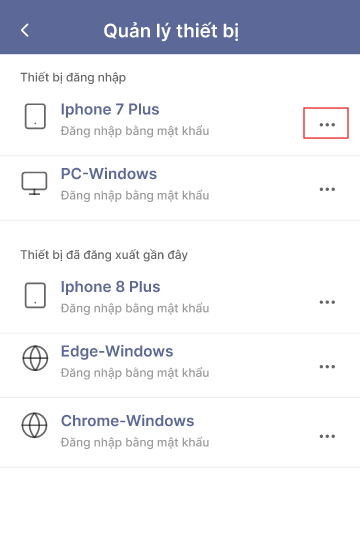The height and width of the screenshot is (547, 360).
Task: Select the Chrome-Windows device name
Action: click(127, 421)
